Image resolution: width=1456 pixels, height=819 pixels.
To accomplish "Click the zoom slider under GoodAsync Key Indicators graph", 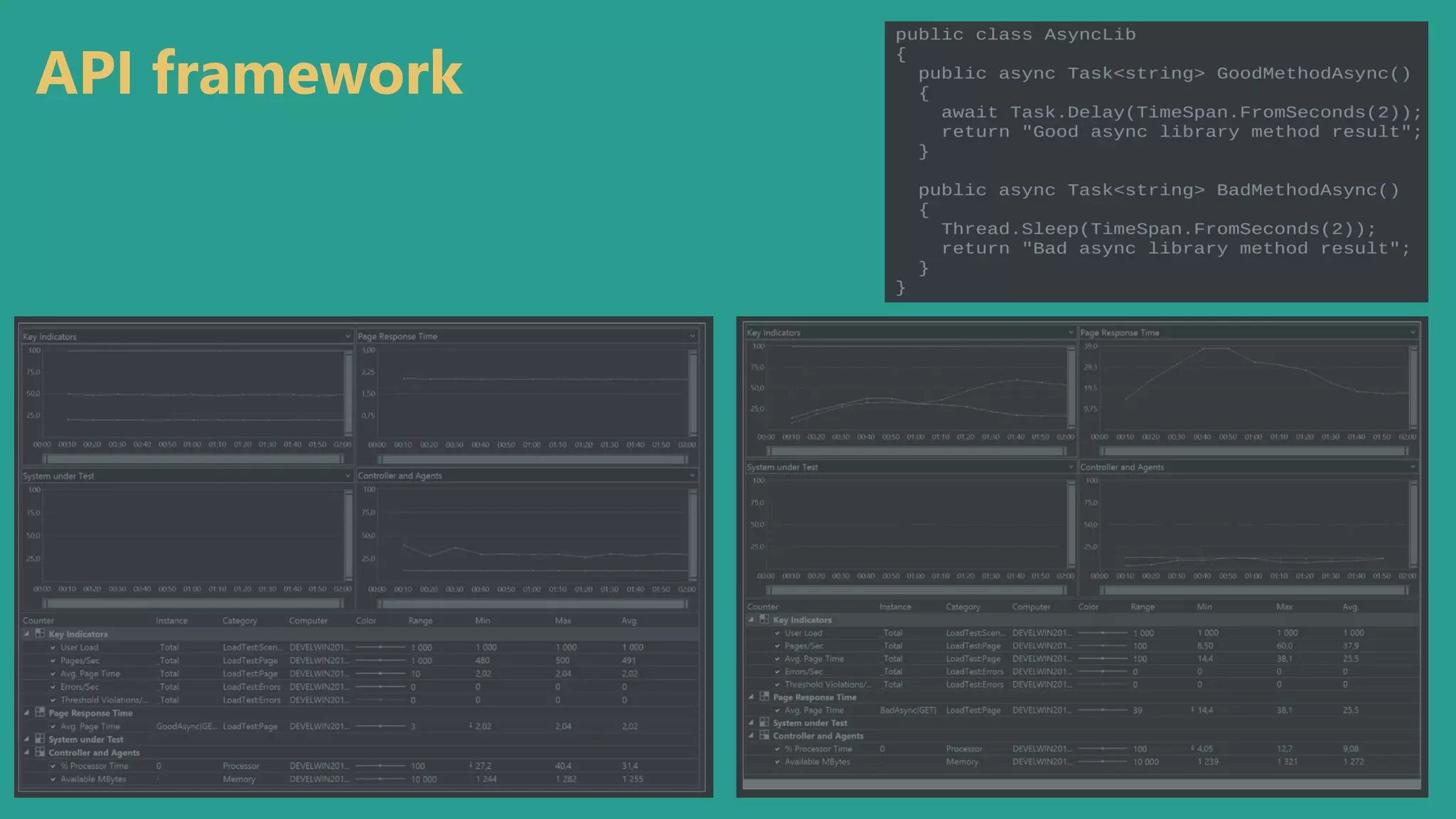I will point(192,459).
